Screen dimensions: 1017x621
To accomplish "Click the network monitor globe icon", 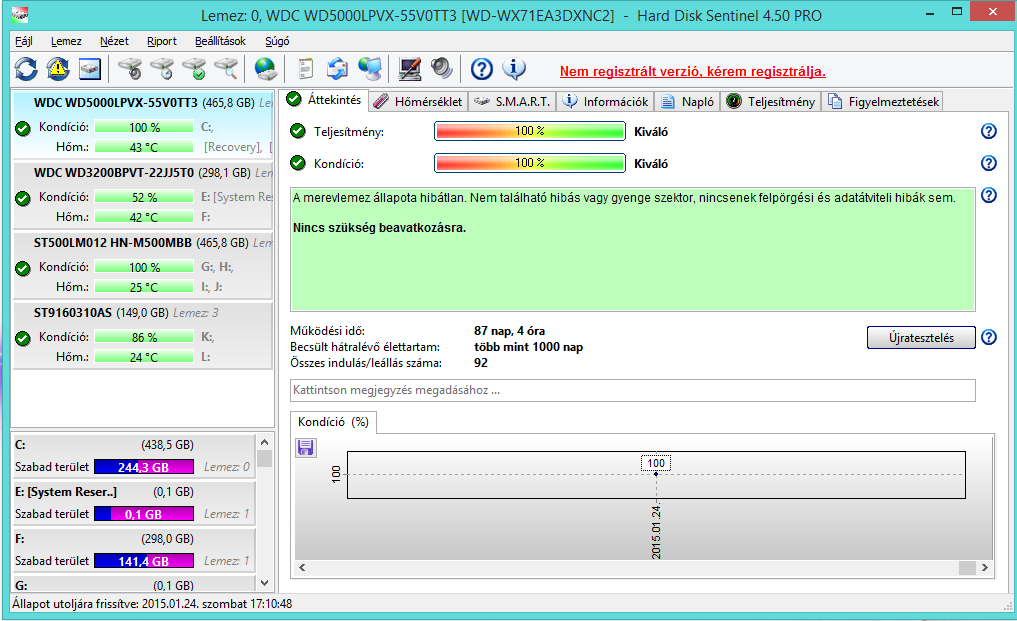I will pos(370,69).
